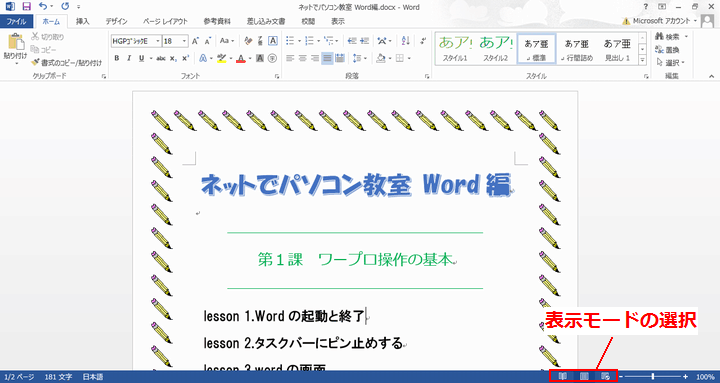
Task: Redo action in quick access toolbar
Action: tap(65, 6)
